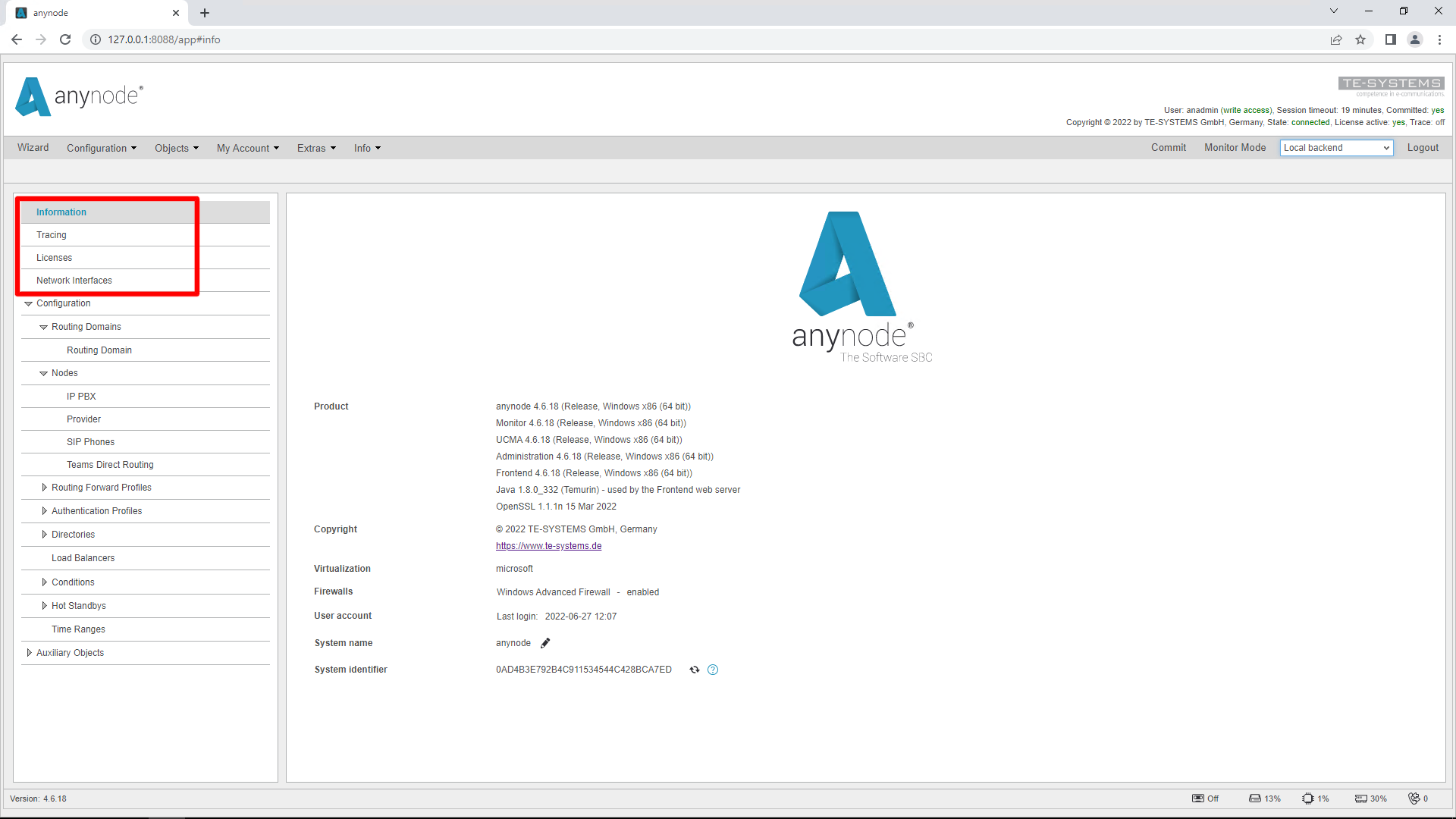Image resolution: width=1456 pixels, height=819 pixels.
Task: Open the browser side panel icon
Action: 1390,39
